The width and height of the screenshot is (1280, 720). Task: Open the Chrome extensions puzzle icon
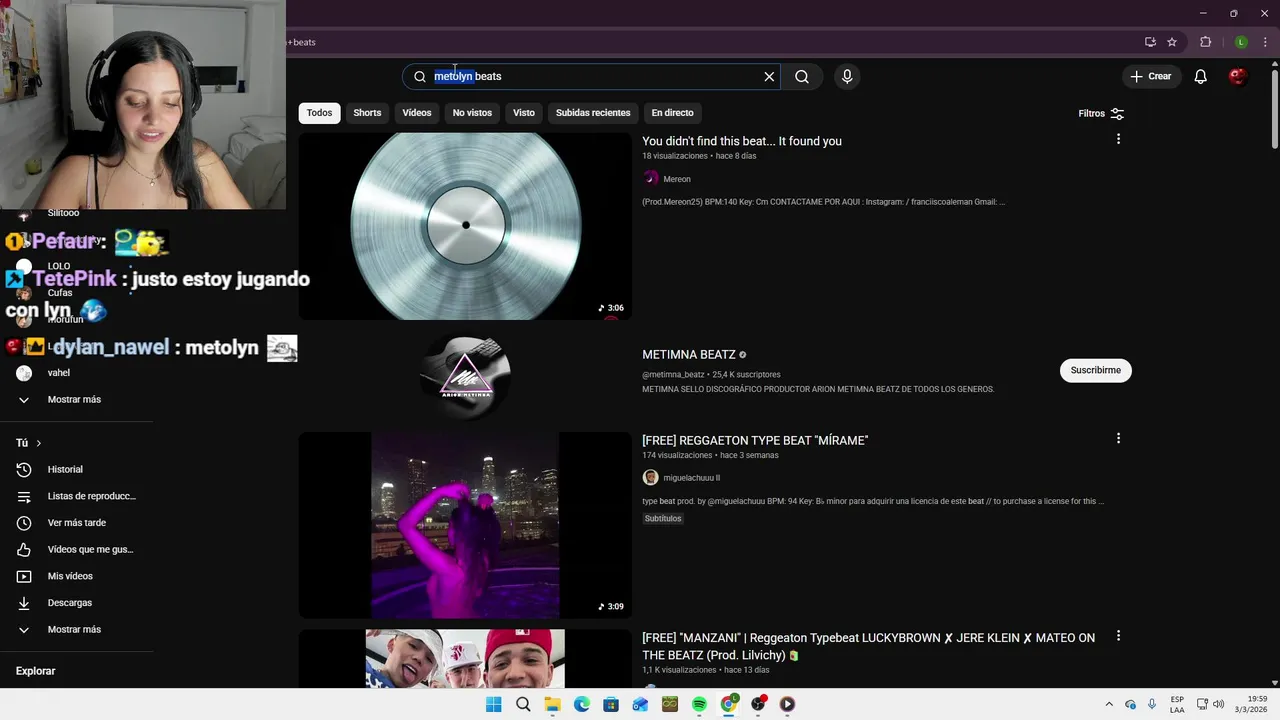click(x=1206, y=42)
